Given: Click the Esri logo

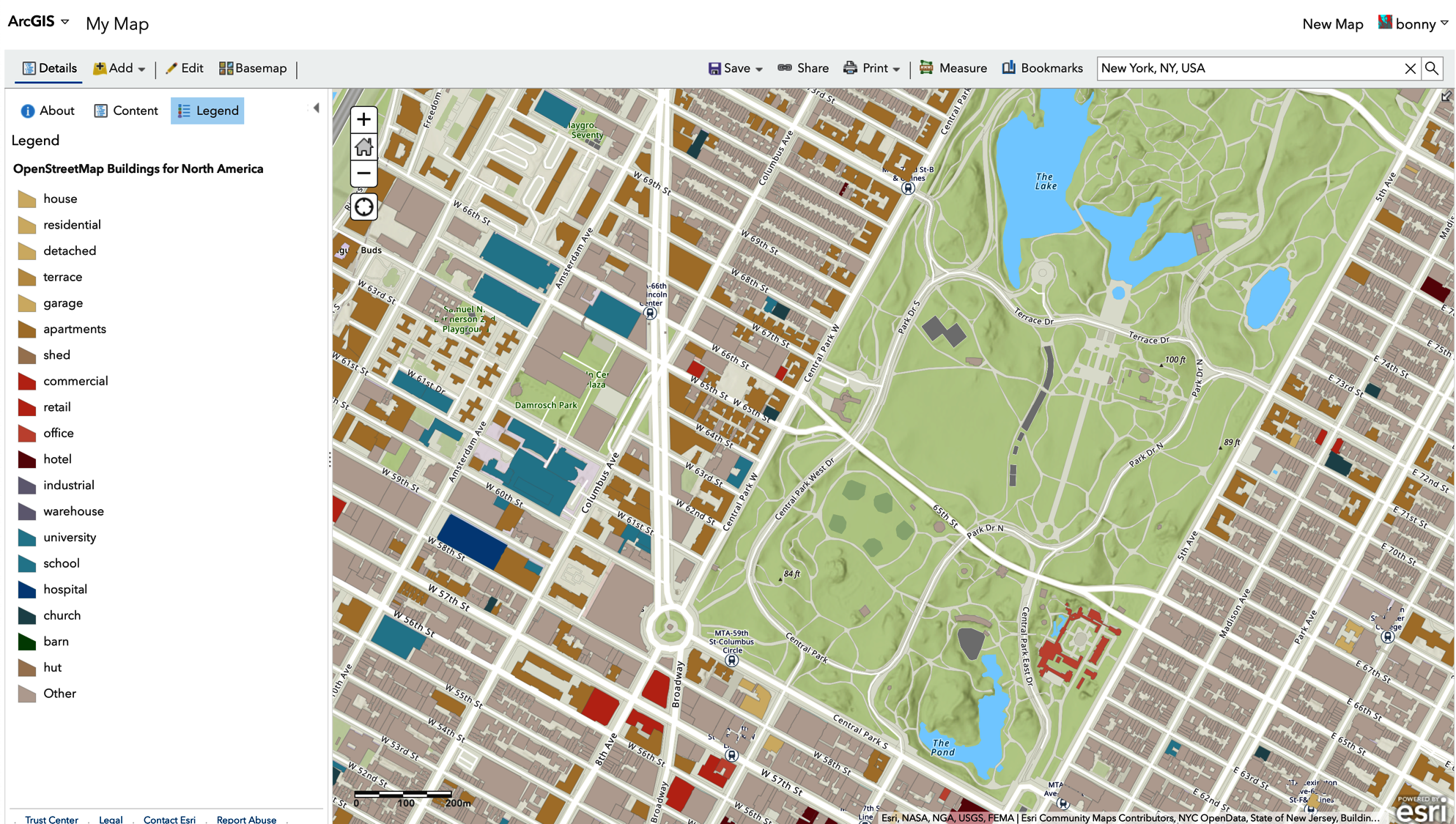Looking at the screenshot, I should pos(1422,810).
